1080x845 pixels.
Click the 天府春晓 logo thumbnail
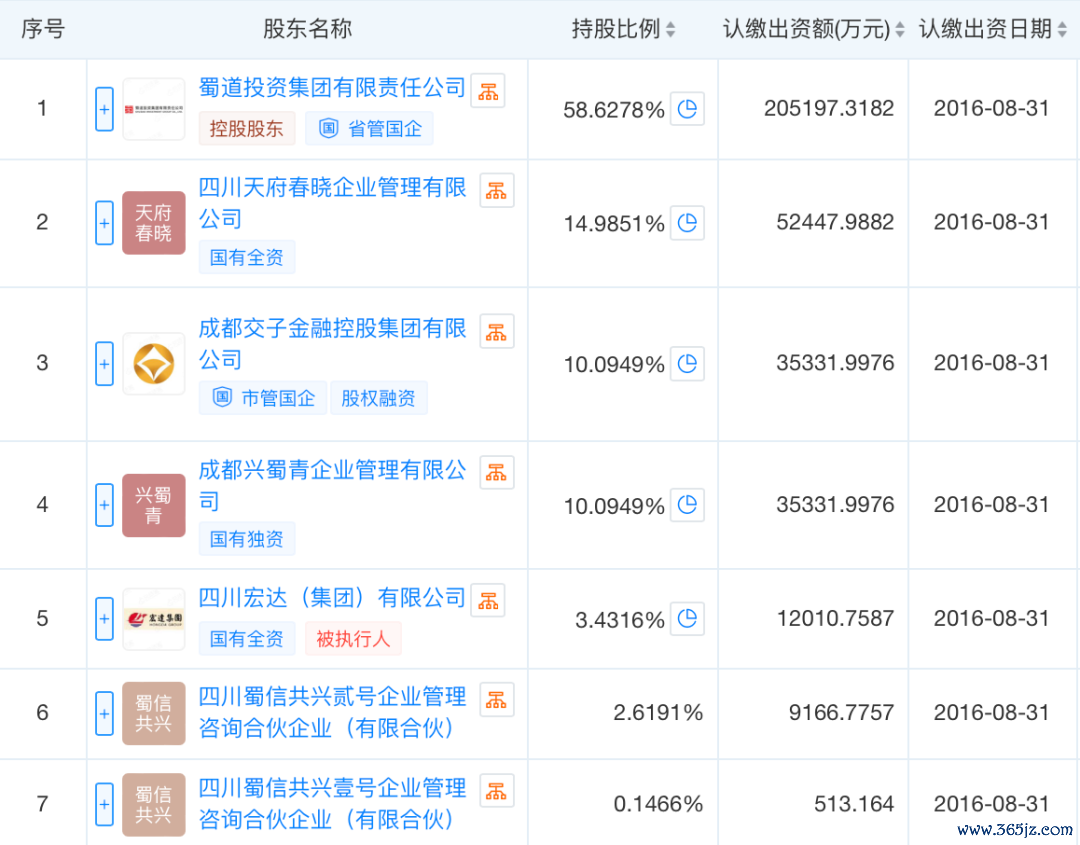[x=154, y=223]
